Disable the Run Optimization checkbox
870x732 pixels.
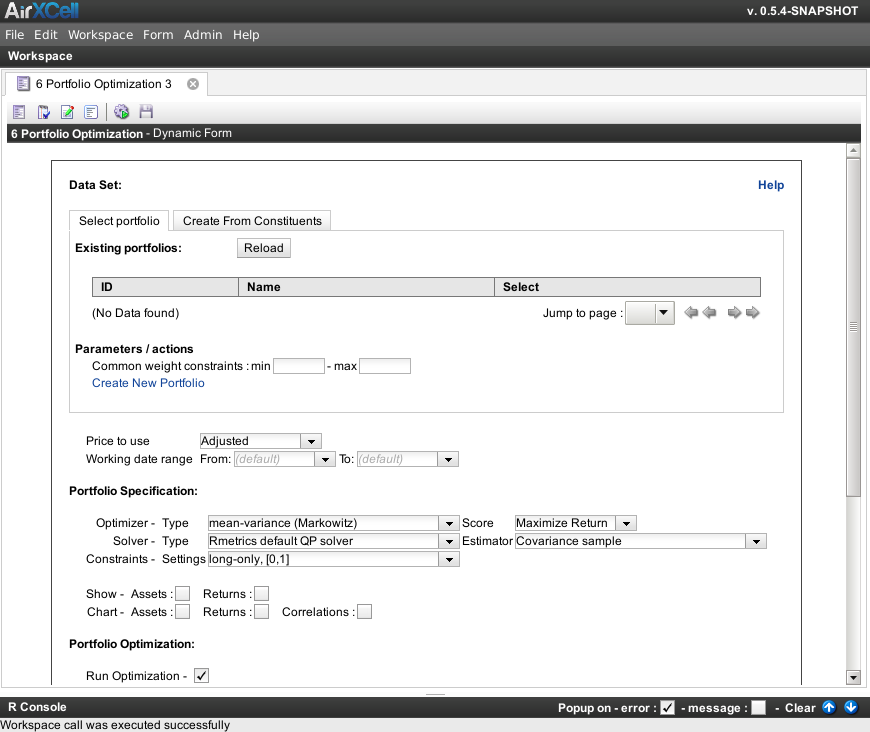(x=201, y=676)
